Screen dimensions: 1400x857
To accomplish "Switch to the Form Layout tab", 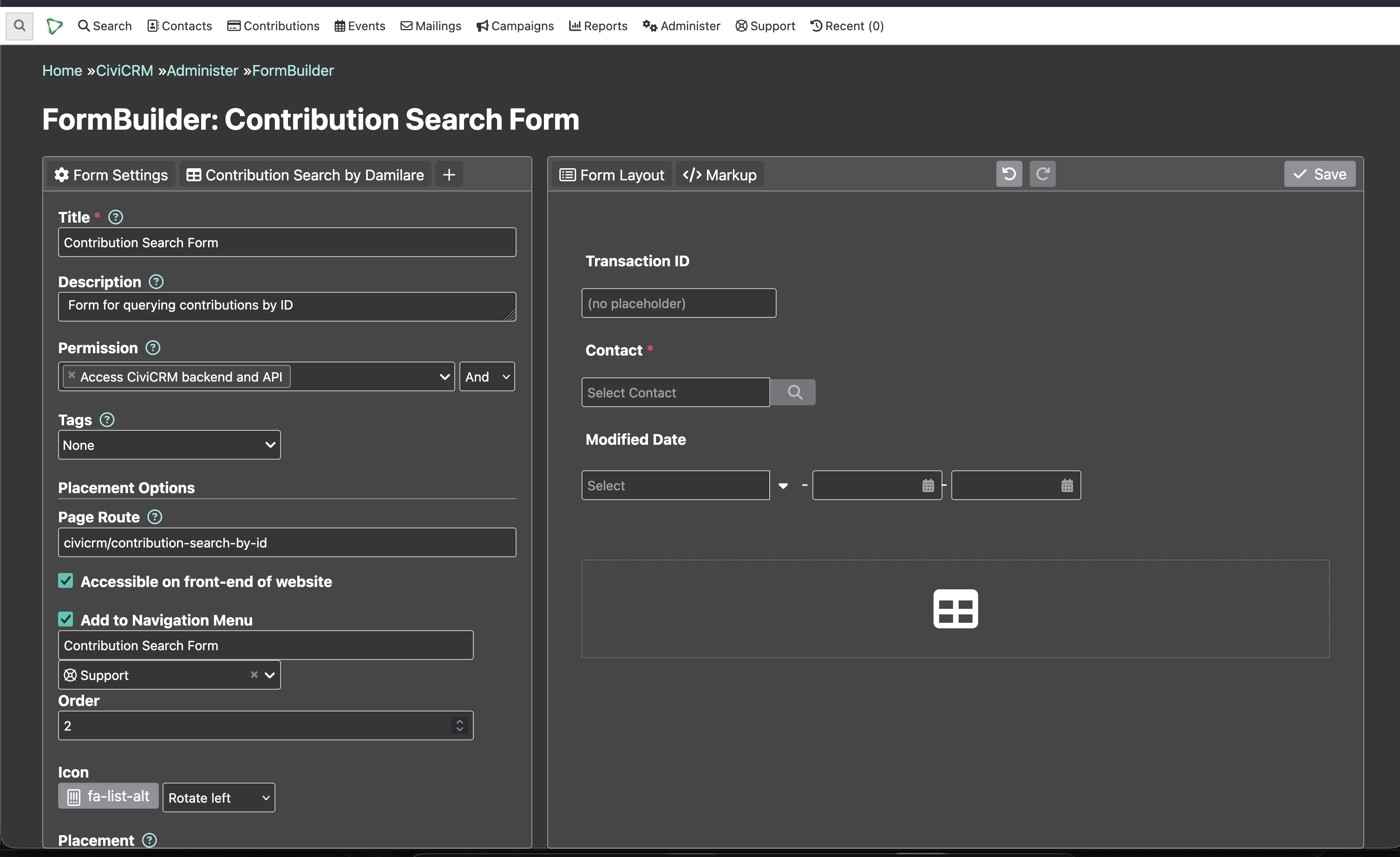I will [x=611, y=174].
